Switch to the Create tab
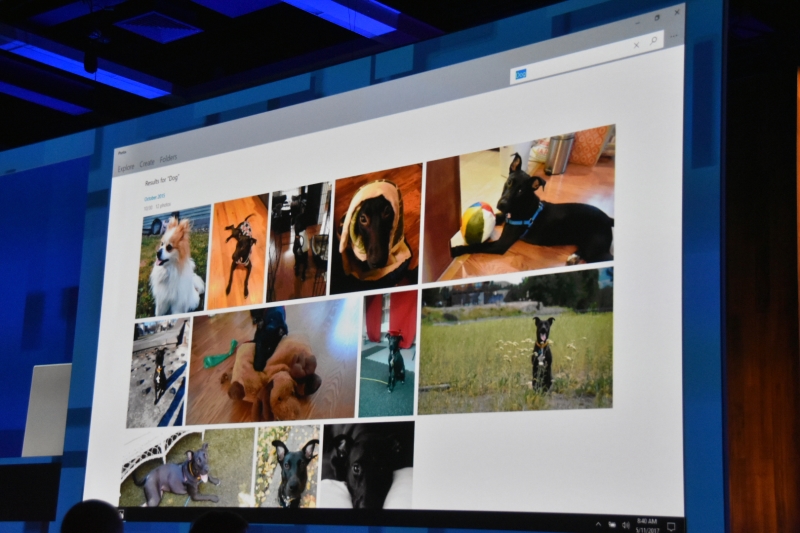This screenshot has width=800, height=533. [147, 163]
